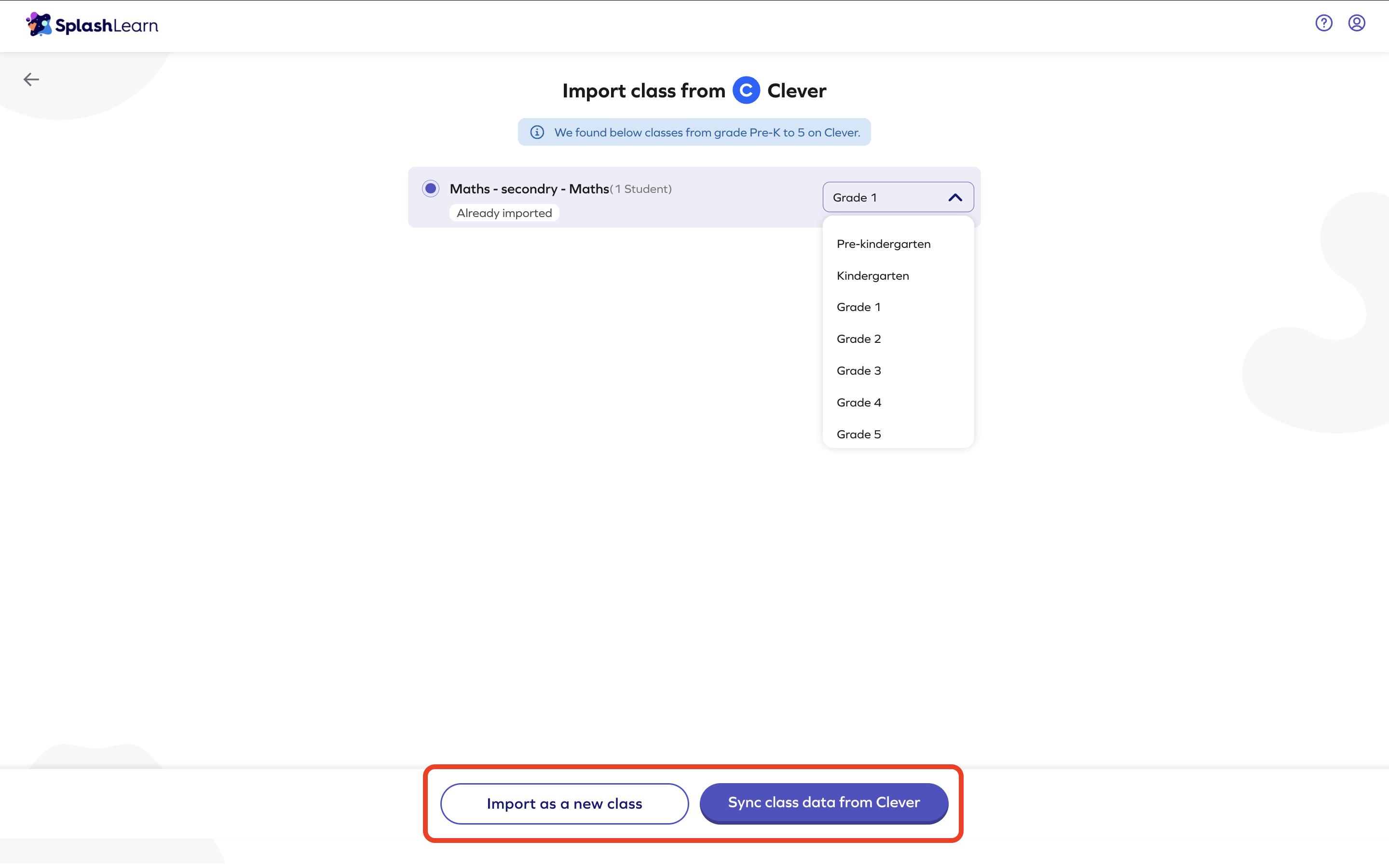Click the class name Maths - secondry - Maths
Screen dimensions: 1389x868
coord(529,189)
